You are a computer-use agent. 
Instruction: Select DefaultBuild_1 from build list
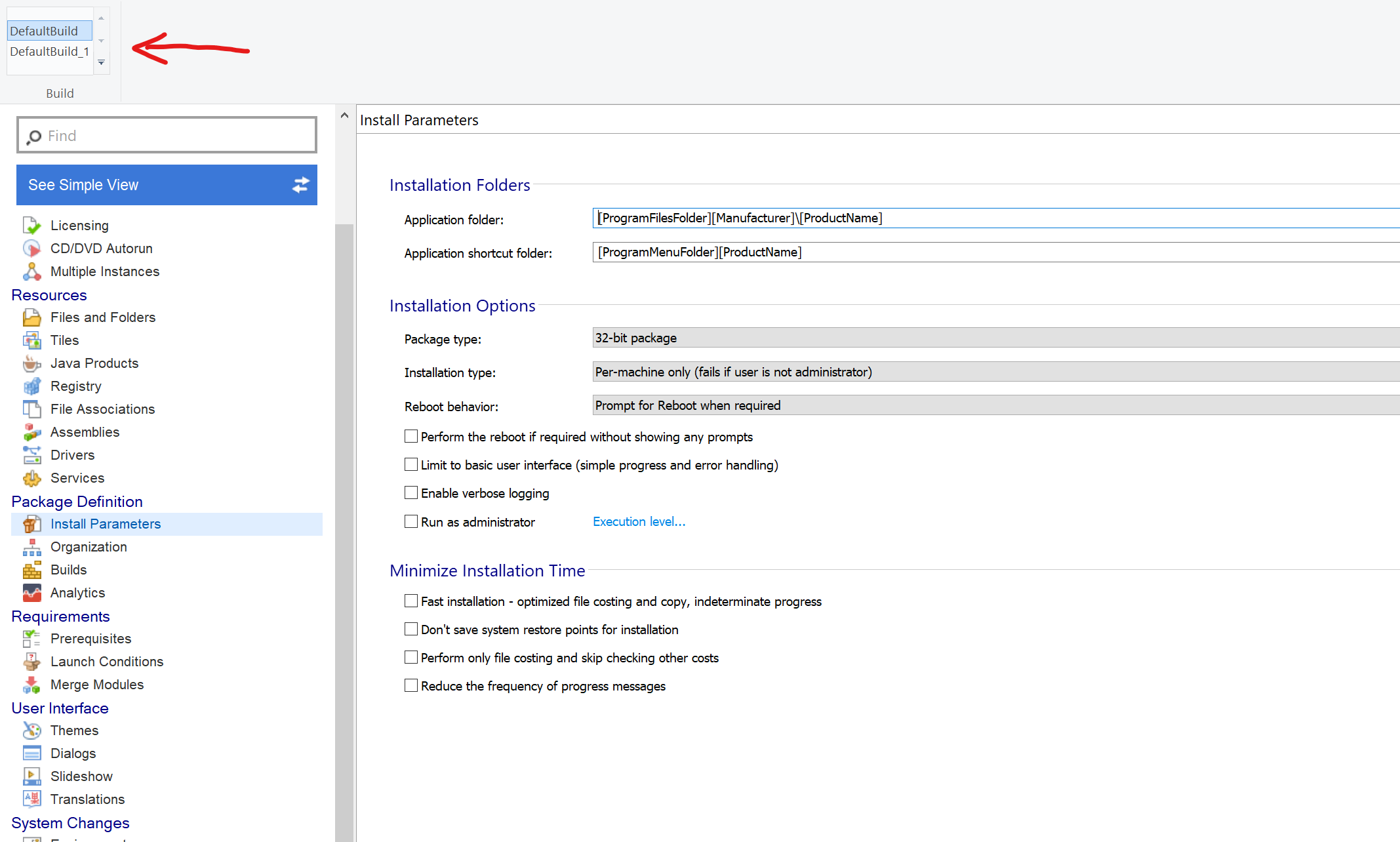[x=50, y=51]
